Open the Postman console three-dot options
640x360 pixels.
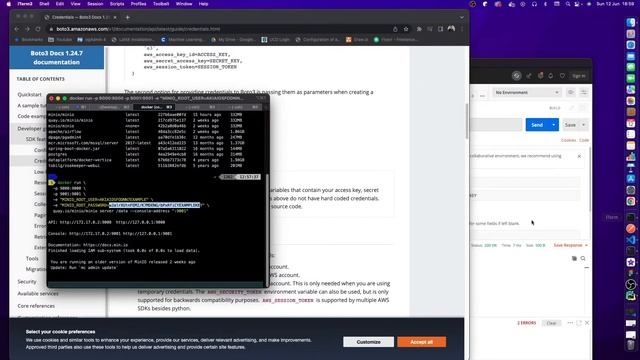570,323
